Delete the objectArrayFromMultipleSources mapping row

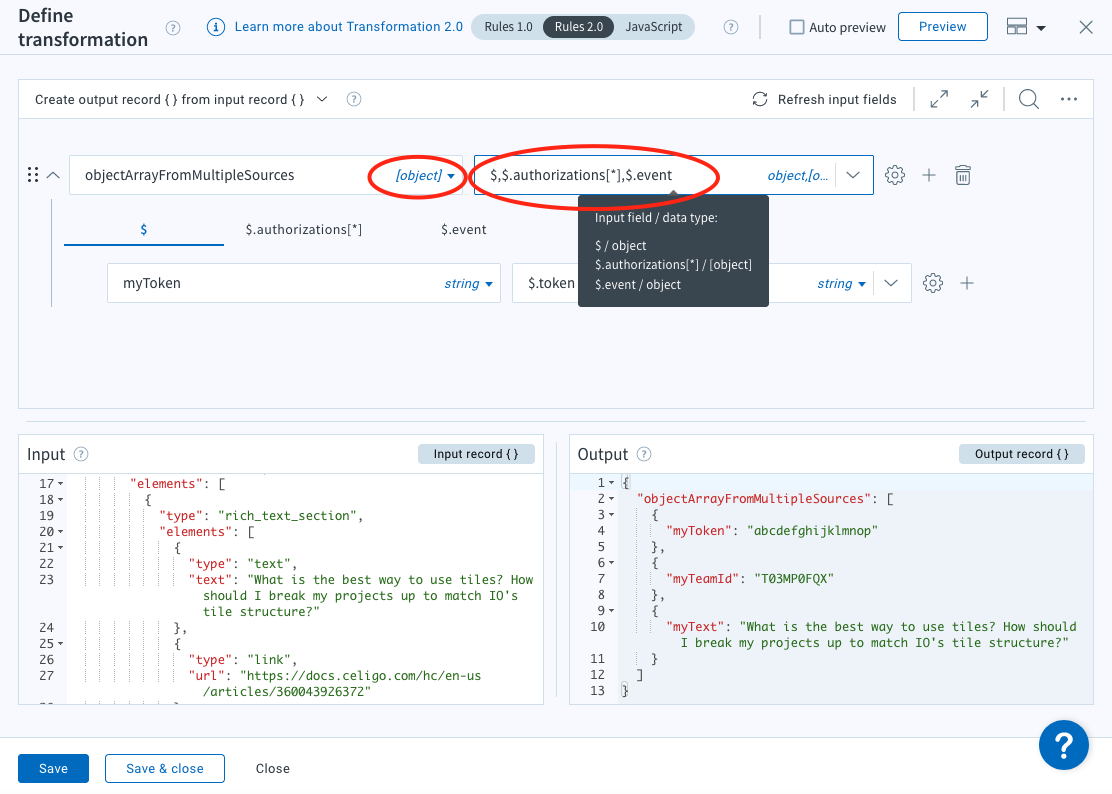point(962,175)
